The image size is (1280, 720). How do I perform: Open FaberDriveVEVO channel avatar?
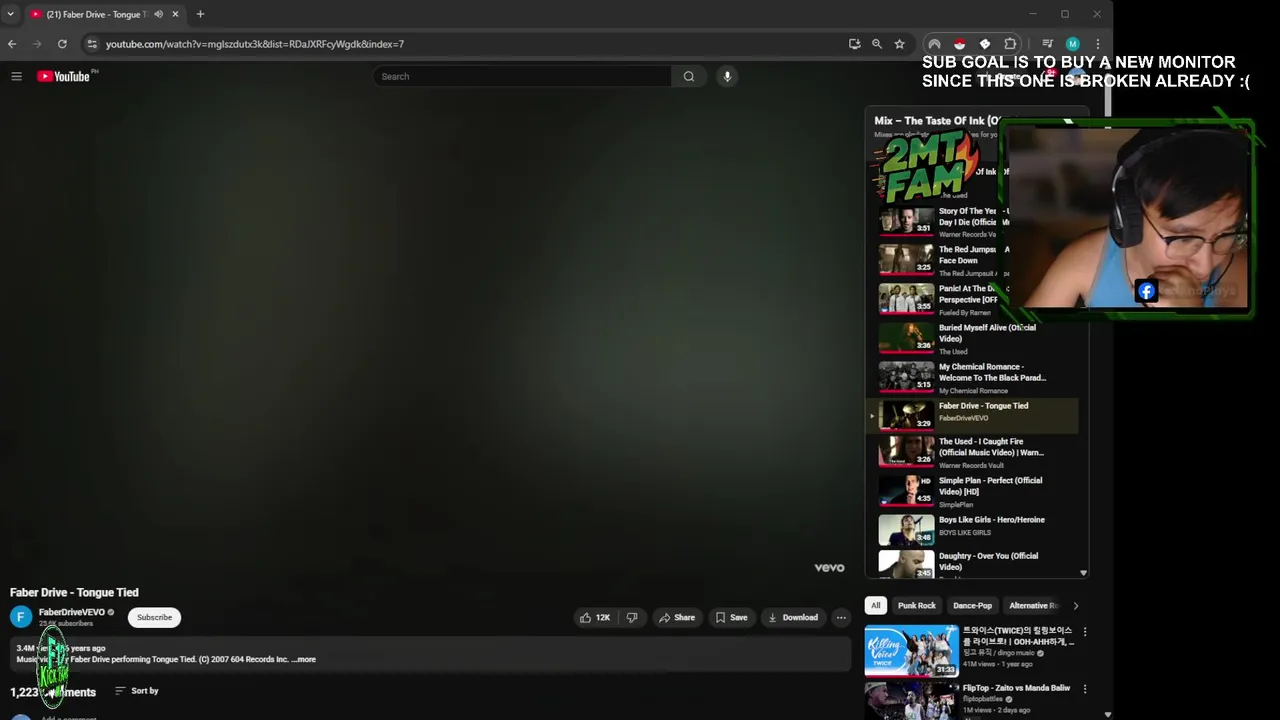(x=20, y=617)
